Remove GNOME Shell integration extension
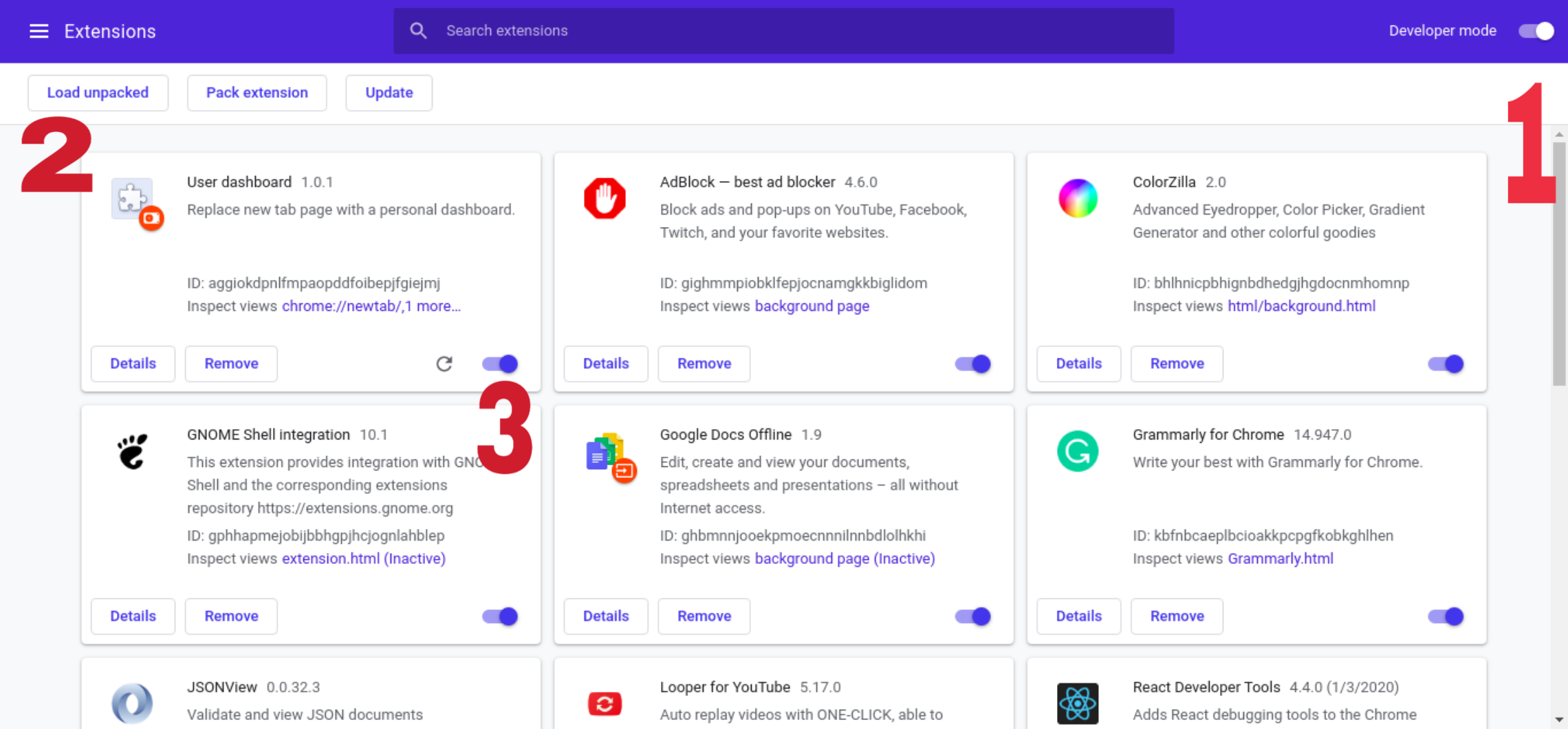 point(231,616)
